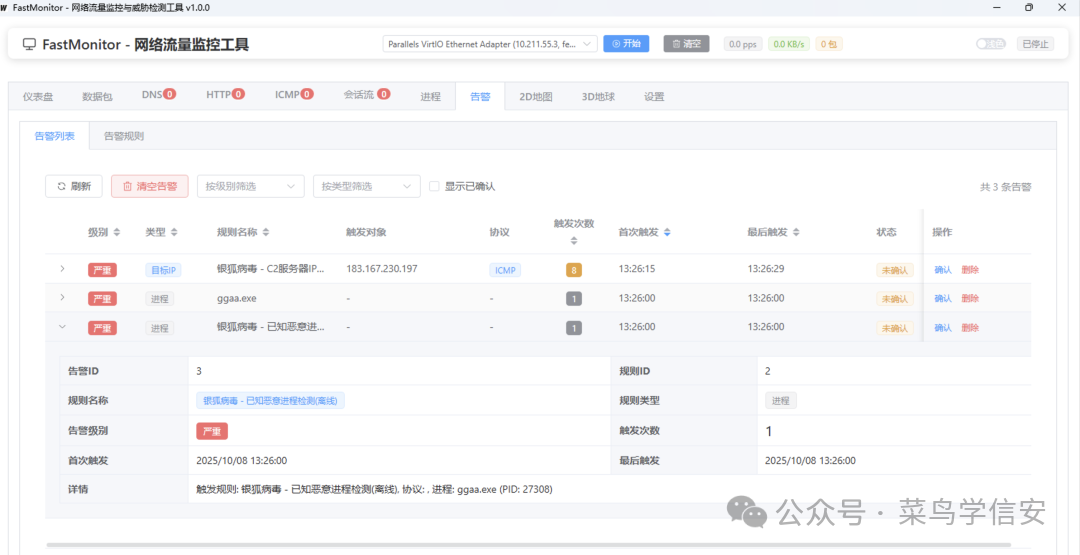This screenshot has width=1080, height=555.
Task: Collapse the expanded 已知恶意进程 alert row
Action: click(x=62, y=327)
